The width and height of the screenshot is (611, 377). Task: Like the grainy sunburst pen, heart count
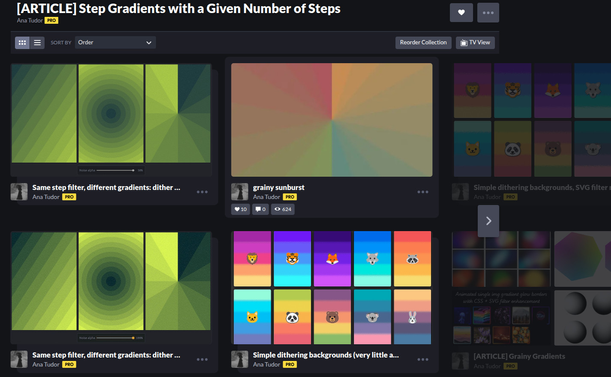240,209
